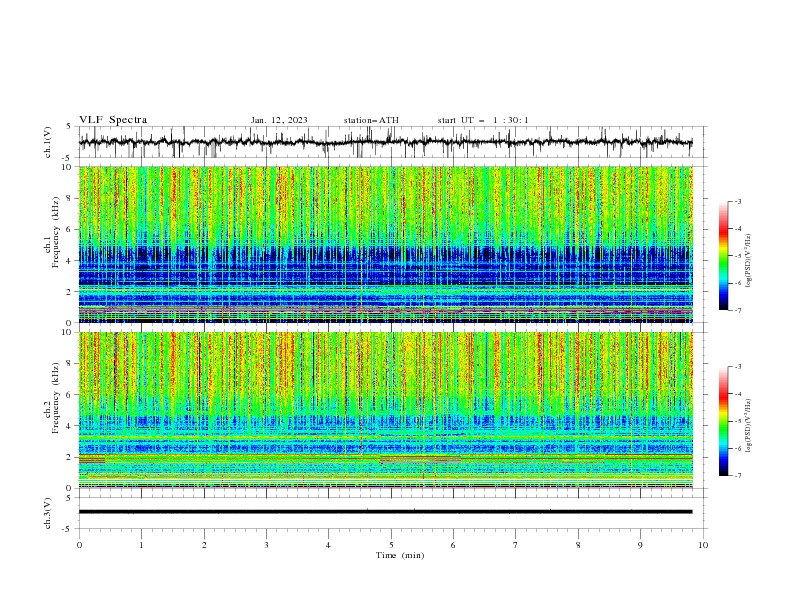Click the ch.1 "Frequency (kHz)" axis label

(55, 233)
